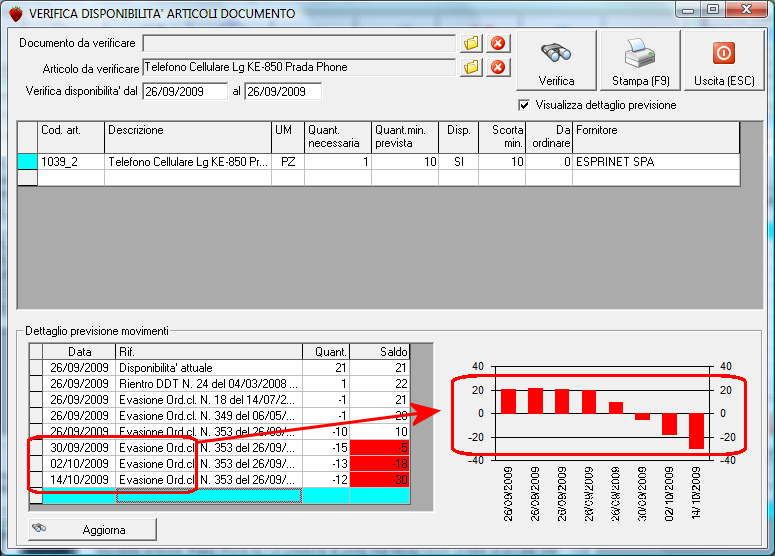Screen dimensions: 775x556
Task: Click the Quant. cell -13
Action: (x=326, y=464)
